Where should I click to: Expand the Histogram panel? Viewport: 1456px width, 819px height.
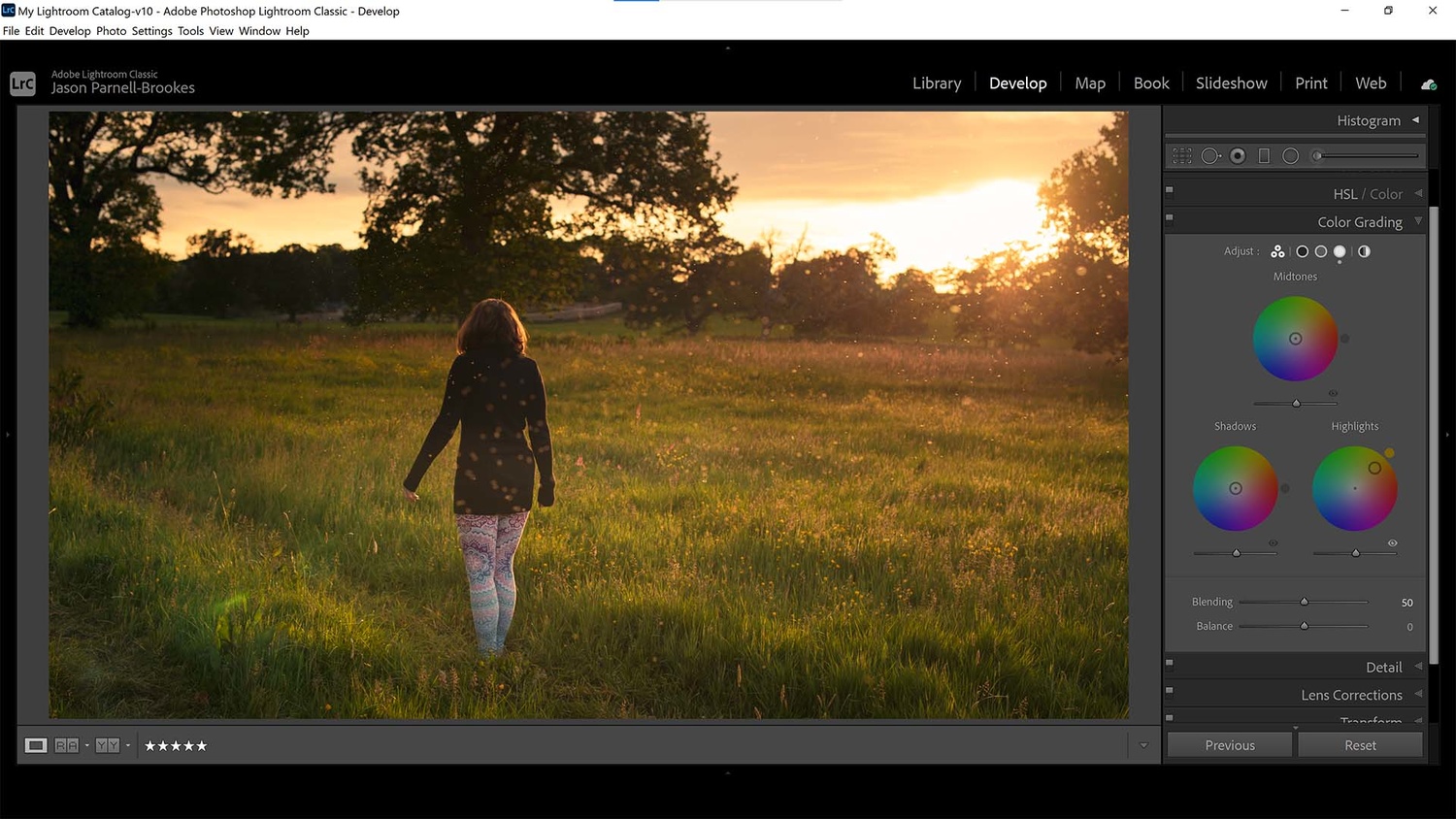click(x=1415, y=119)
